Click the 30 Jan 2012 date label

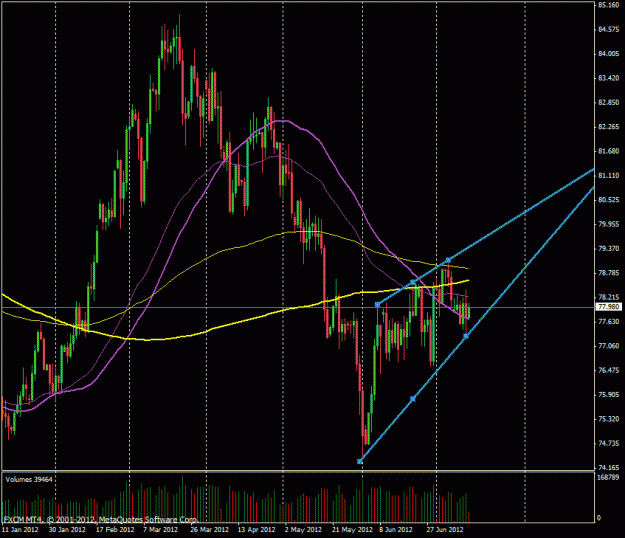pos(67,530)
